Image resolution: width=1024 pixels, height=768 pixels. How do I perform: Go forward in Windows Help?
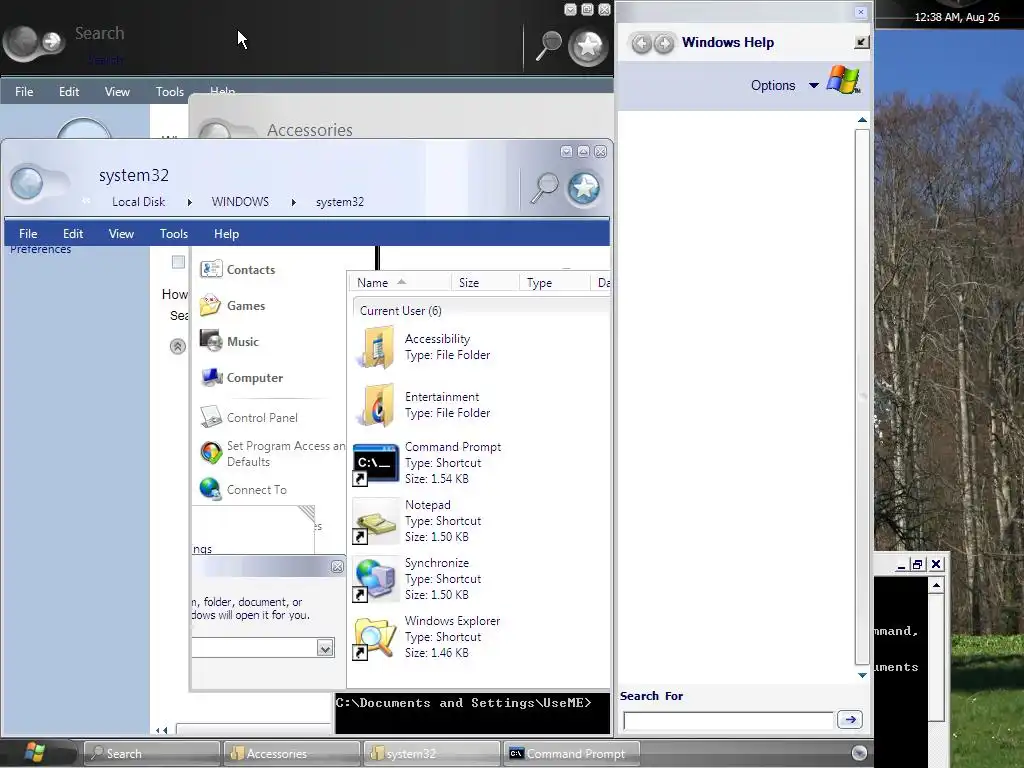[x=664, y=43]
